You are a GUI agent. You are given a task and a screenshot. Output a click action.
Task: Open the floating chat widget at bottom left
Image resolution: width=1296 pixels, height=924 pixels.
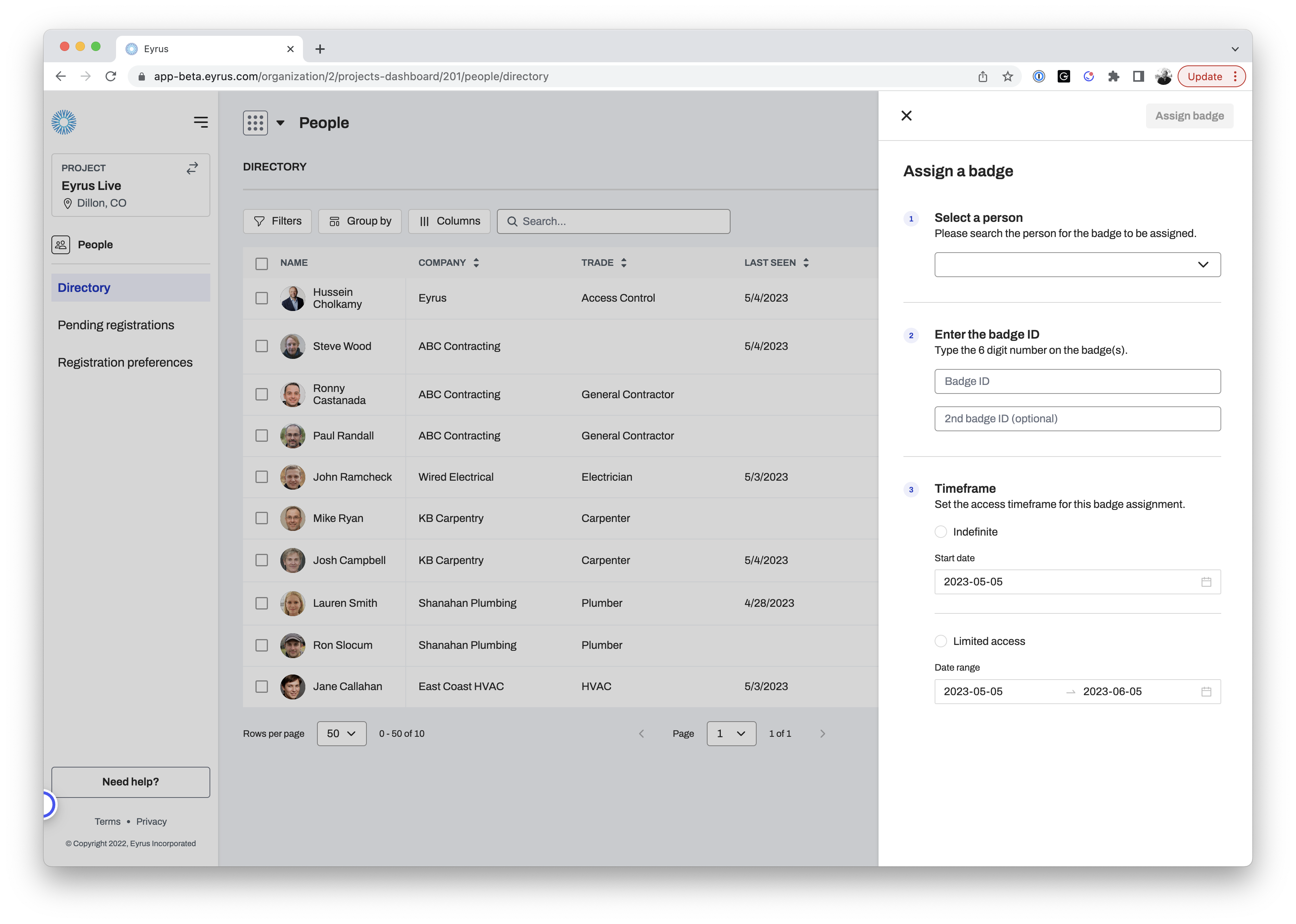point(49,805)
